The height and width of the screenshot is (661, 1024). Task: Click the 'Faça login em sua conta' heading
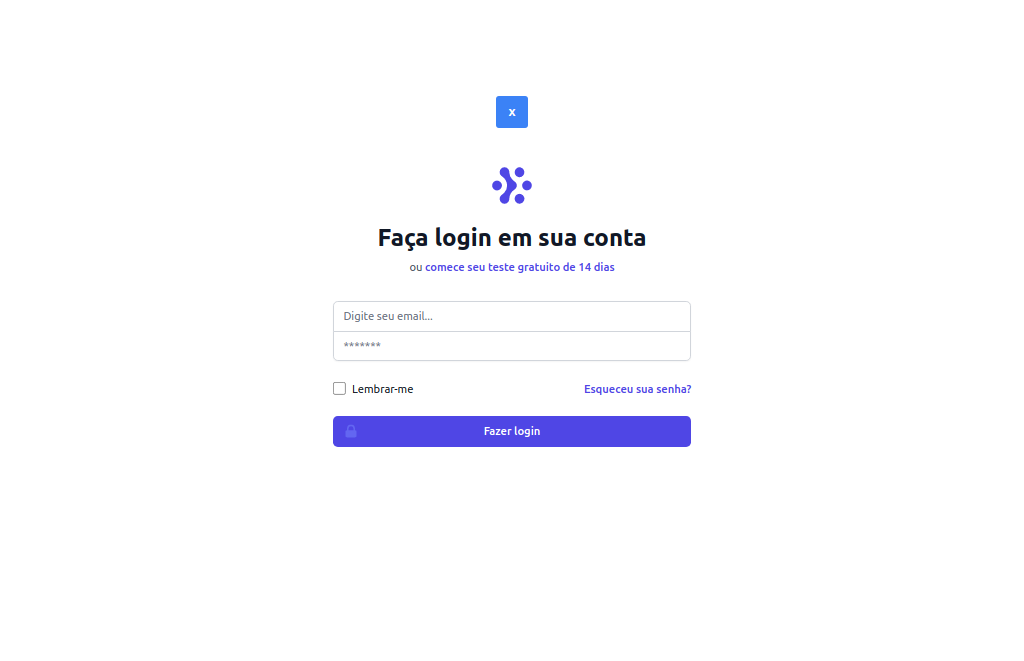pyautogui.click(x=511, y=238)
